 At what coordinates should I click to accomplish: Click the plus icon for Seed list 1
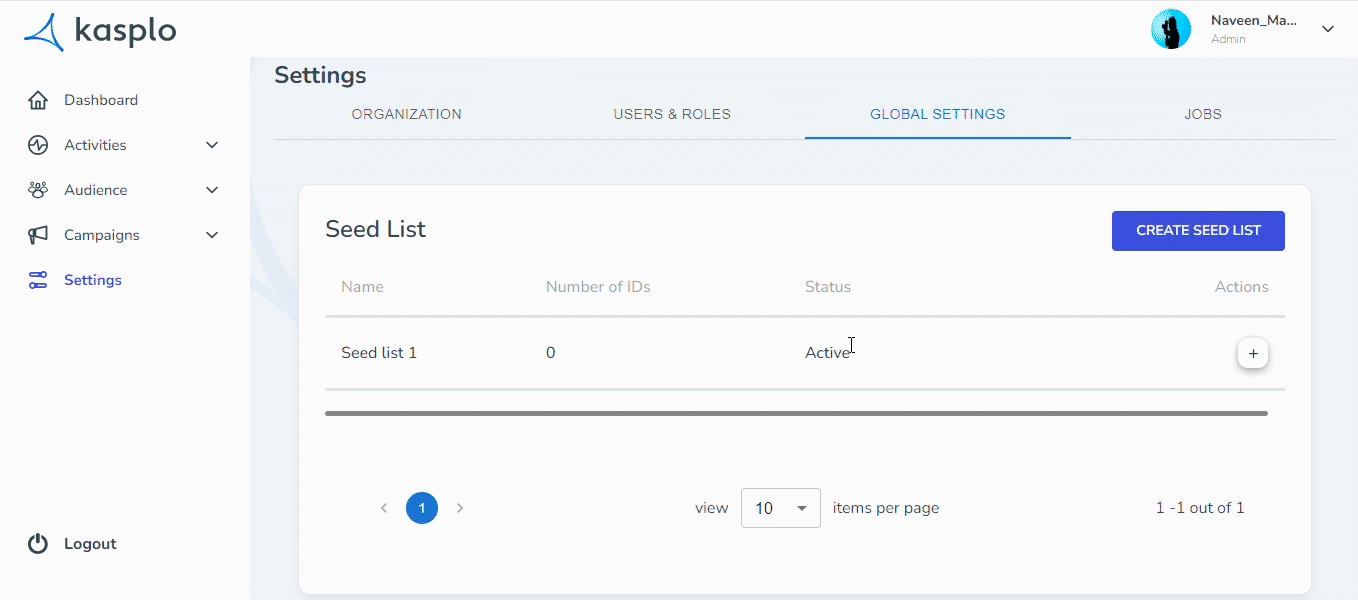point(1253,353)
